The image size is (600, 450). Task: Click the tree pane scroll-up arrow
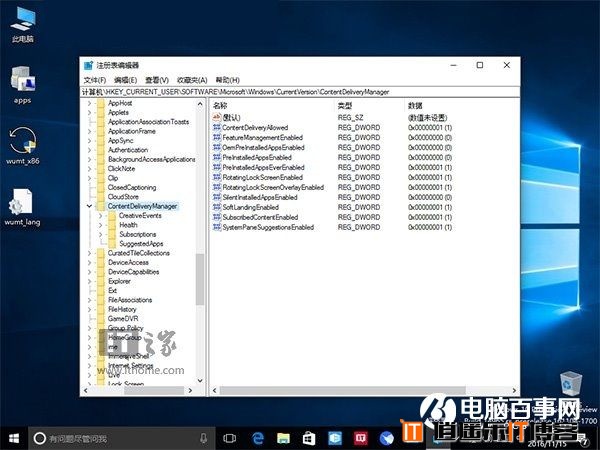click(x=200, y=104)
